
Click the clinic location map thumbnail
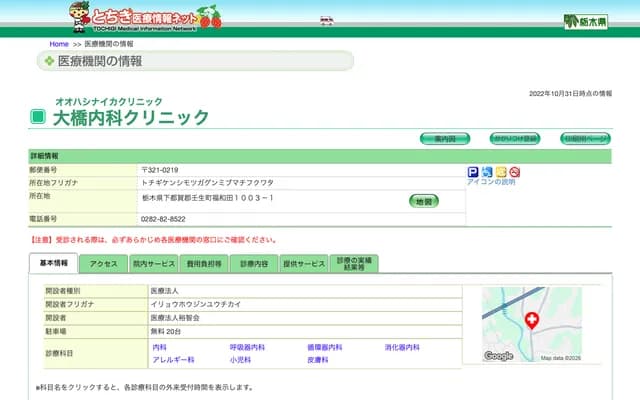pyautogui.click(x=531, y=323)
